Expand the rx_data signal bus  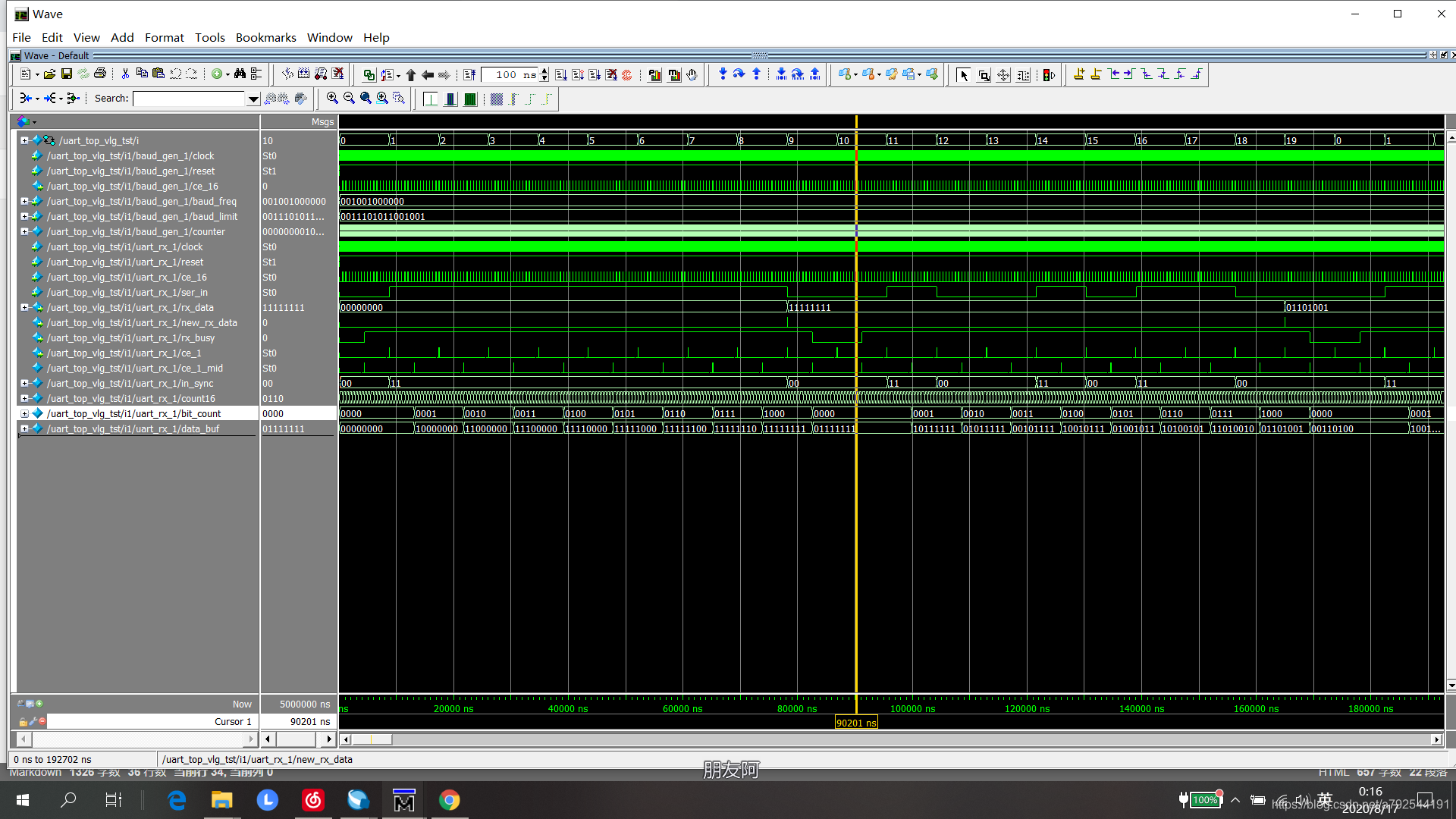click(x=24, y=308)
